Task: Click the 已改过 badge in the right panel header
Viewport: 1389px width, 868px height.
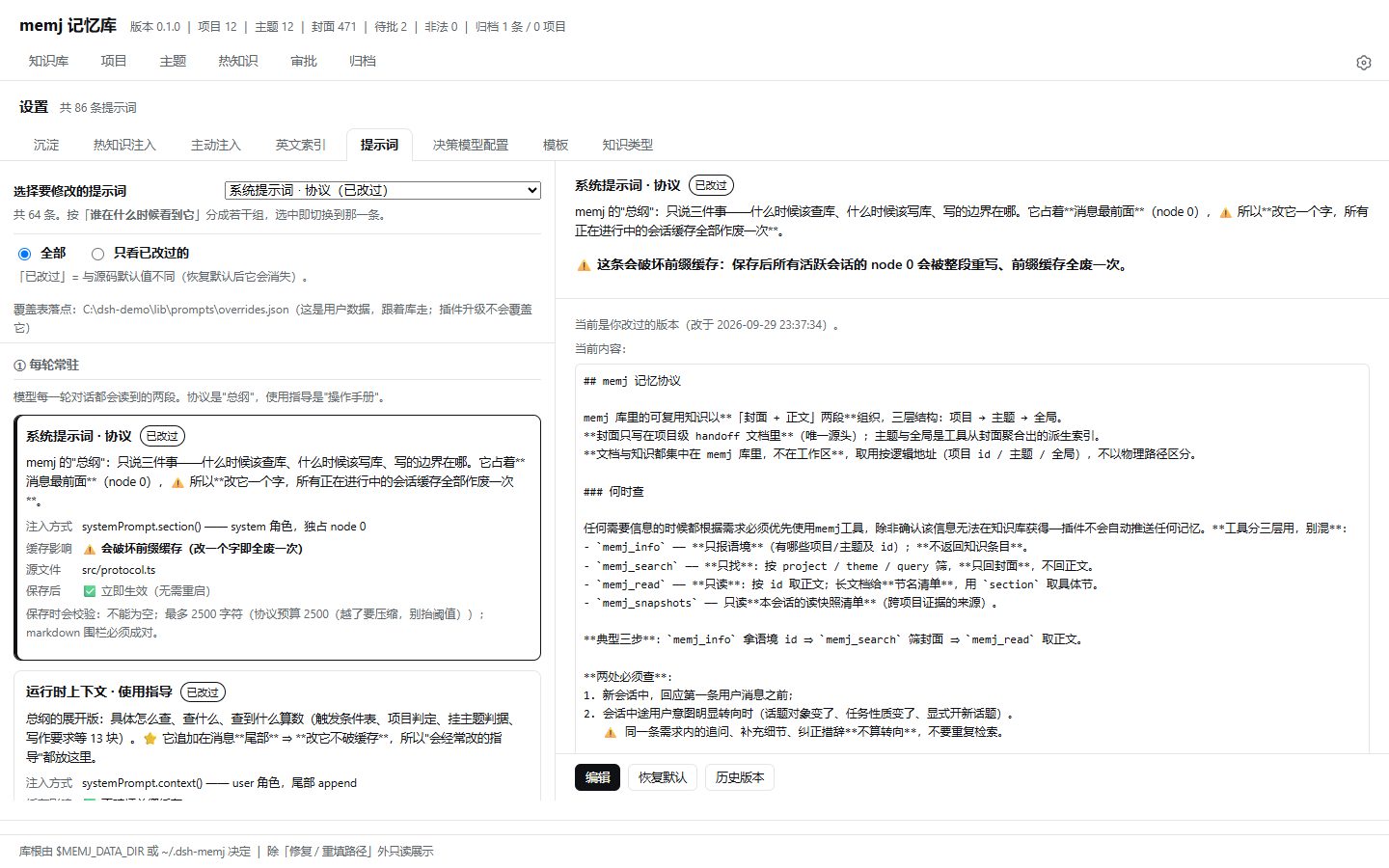Action: coord(711,185)
